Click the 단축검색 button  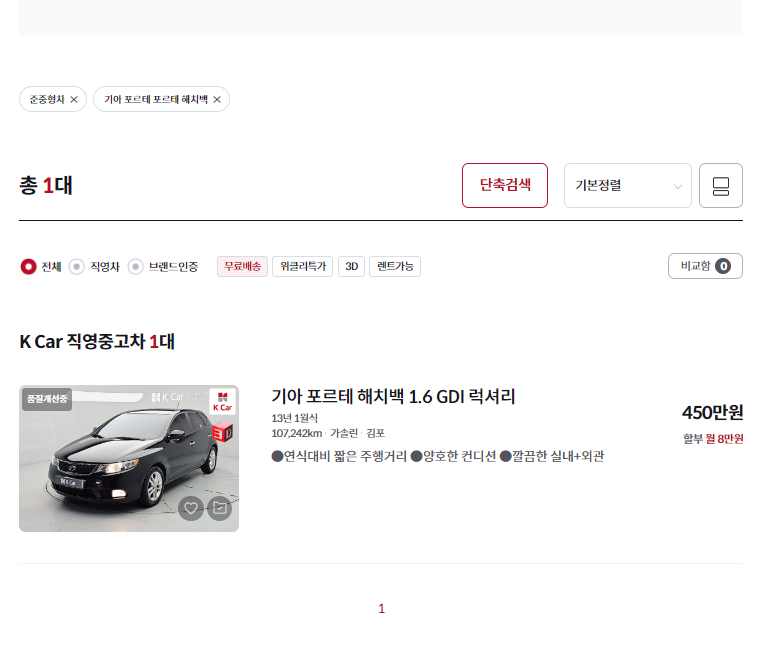click(x=504, y=186)
